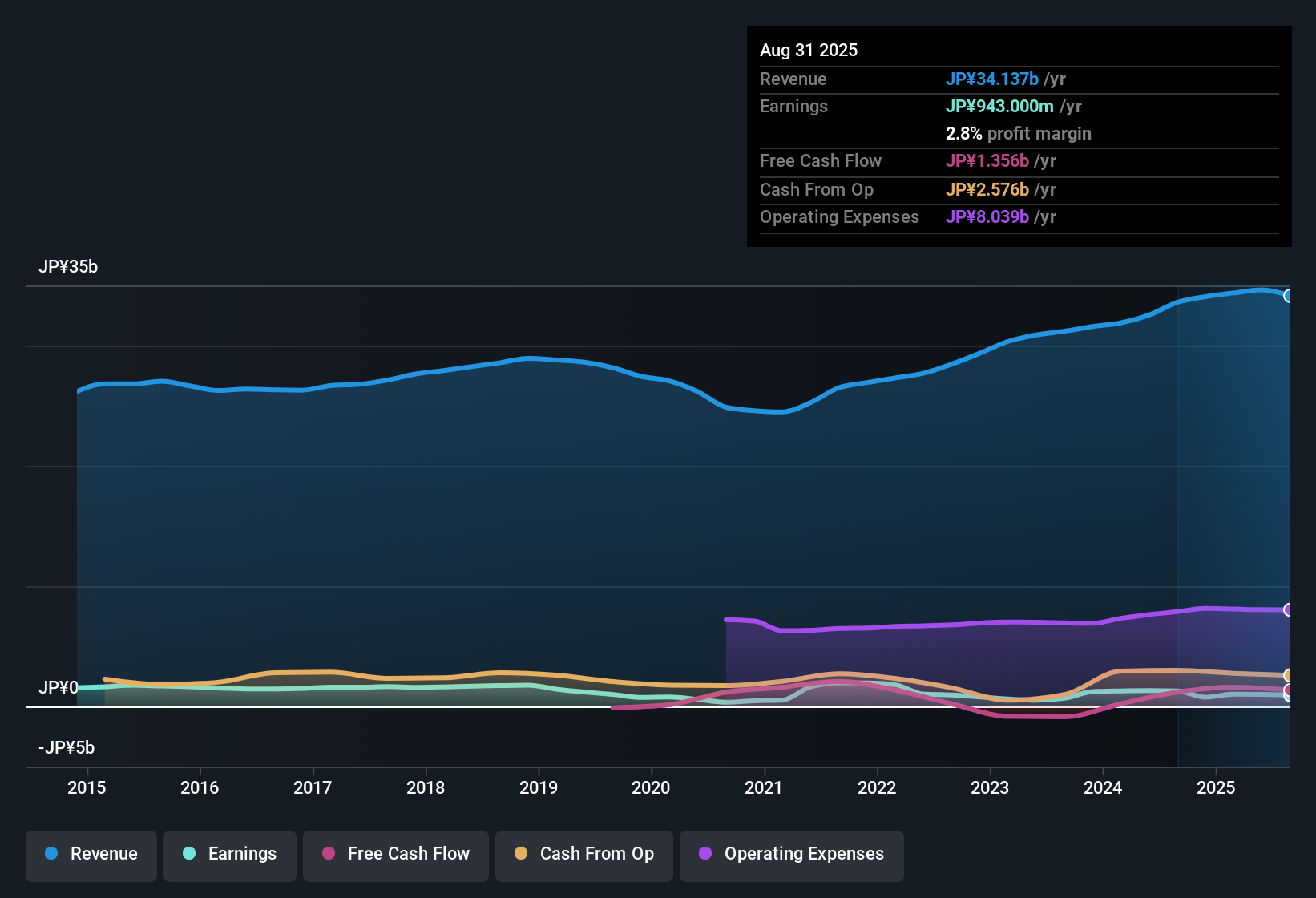Click the pink Free Cash Flow legend dot
This screenshot has width=1316, height=898.
pos(328,854)
